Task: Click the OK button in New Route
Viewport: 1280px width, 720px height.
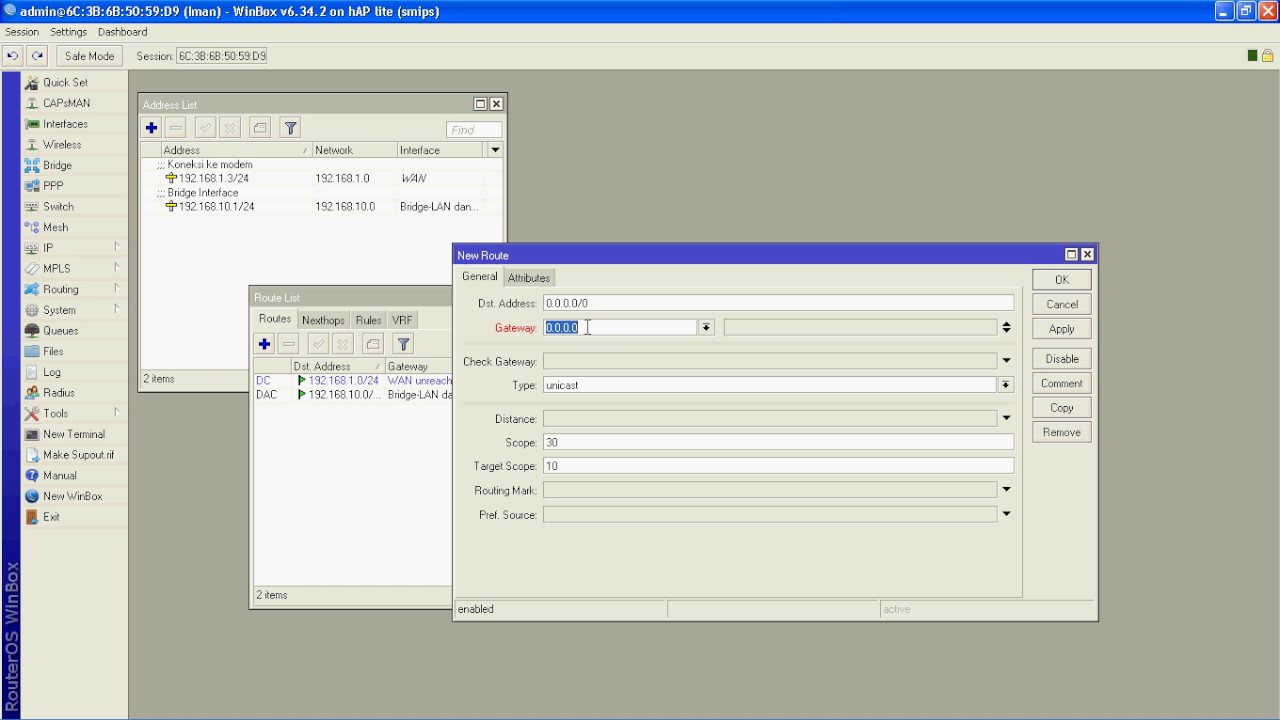Action: (x=1061, y=280)
